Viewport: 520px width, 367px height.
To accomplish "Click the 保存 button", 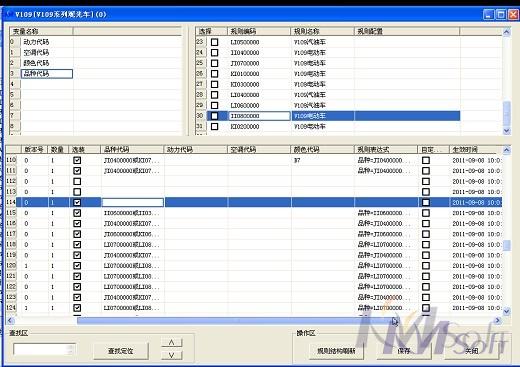I will click(404, 351).
